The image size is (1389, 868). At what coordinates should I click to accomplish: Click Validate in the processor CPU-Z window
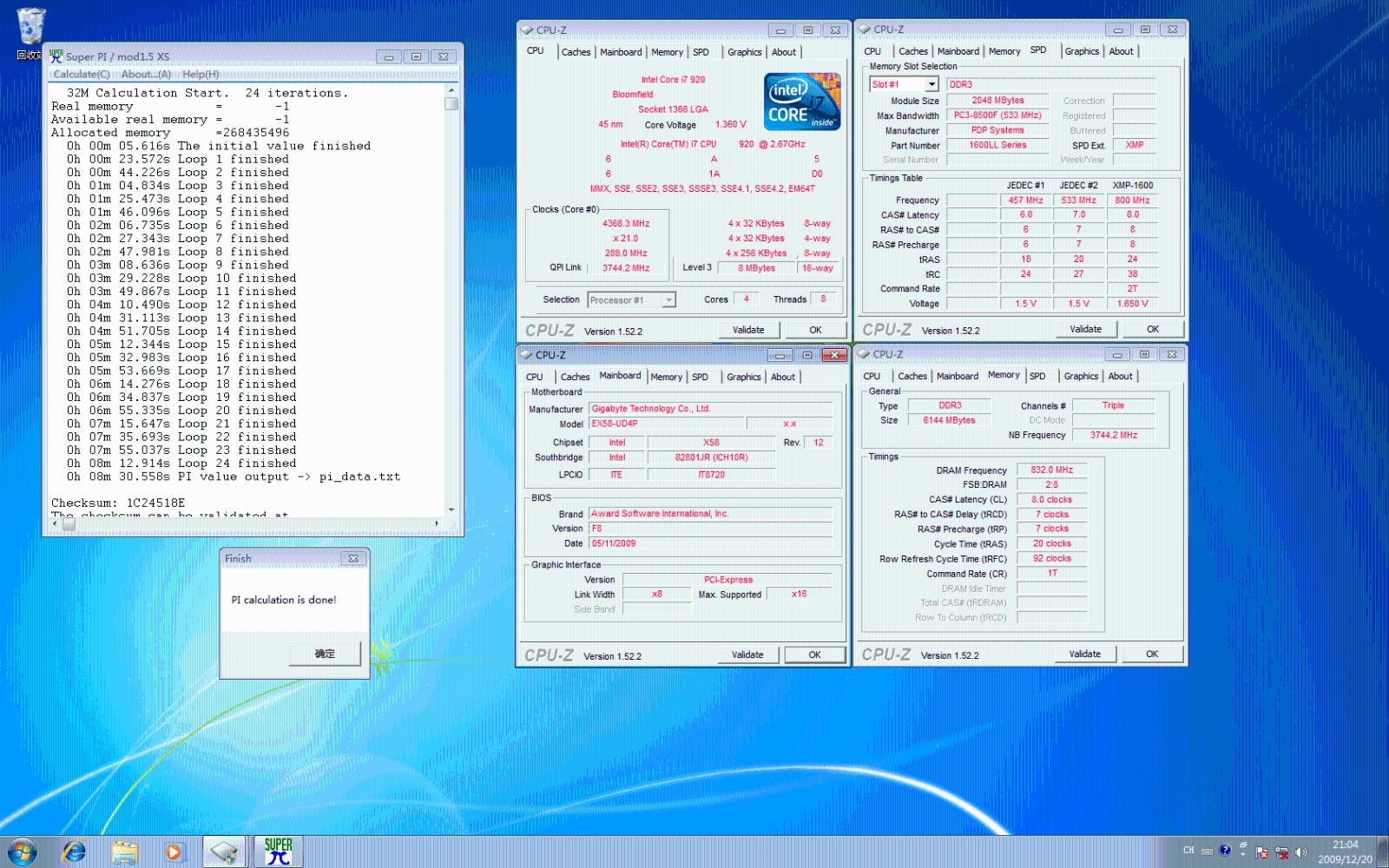pyautogui.click(x=748, y=330)
